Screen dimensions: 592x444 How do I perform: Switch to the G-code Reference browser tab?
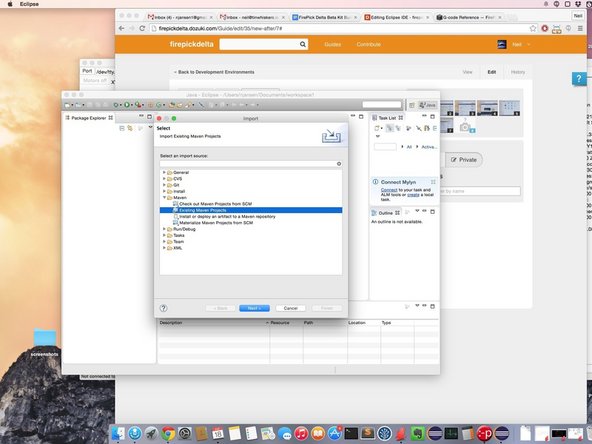pos(468,17)
